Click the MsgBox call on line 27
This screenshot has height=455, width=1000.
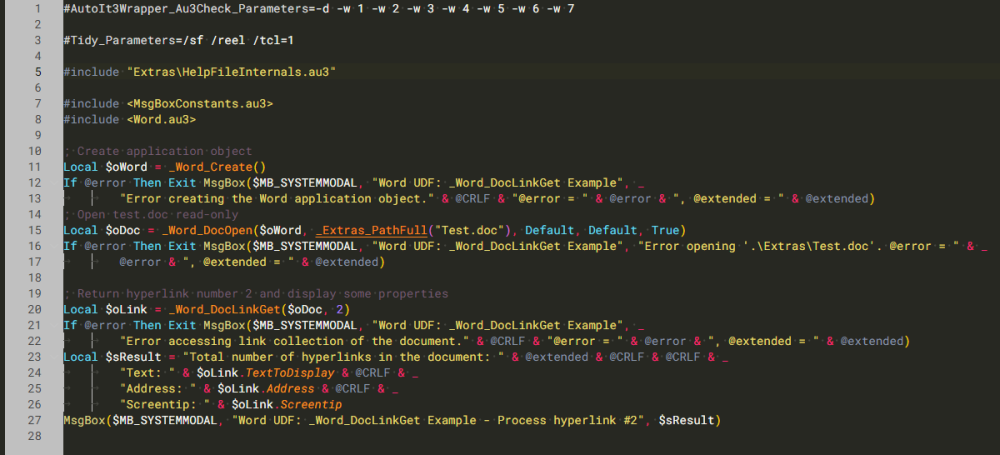tap(84, 421)
